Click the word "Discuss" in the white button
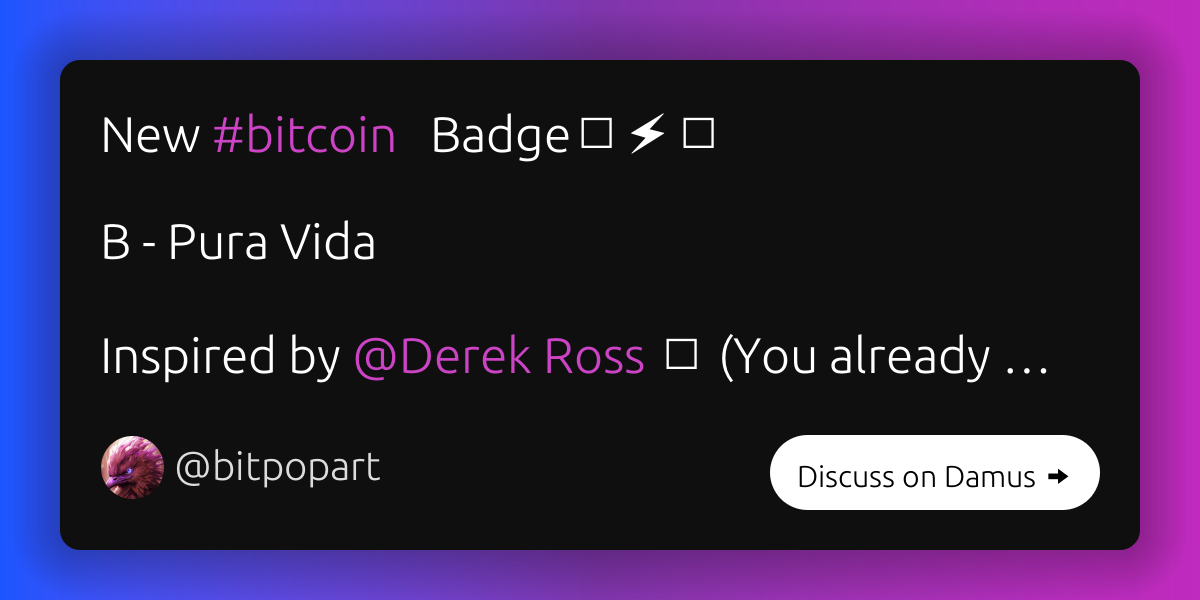The width and height of the screenshot is (1200, 600). (x=846, y=477)
